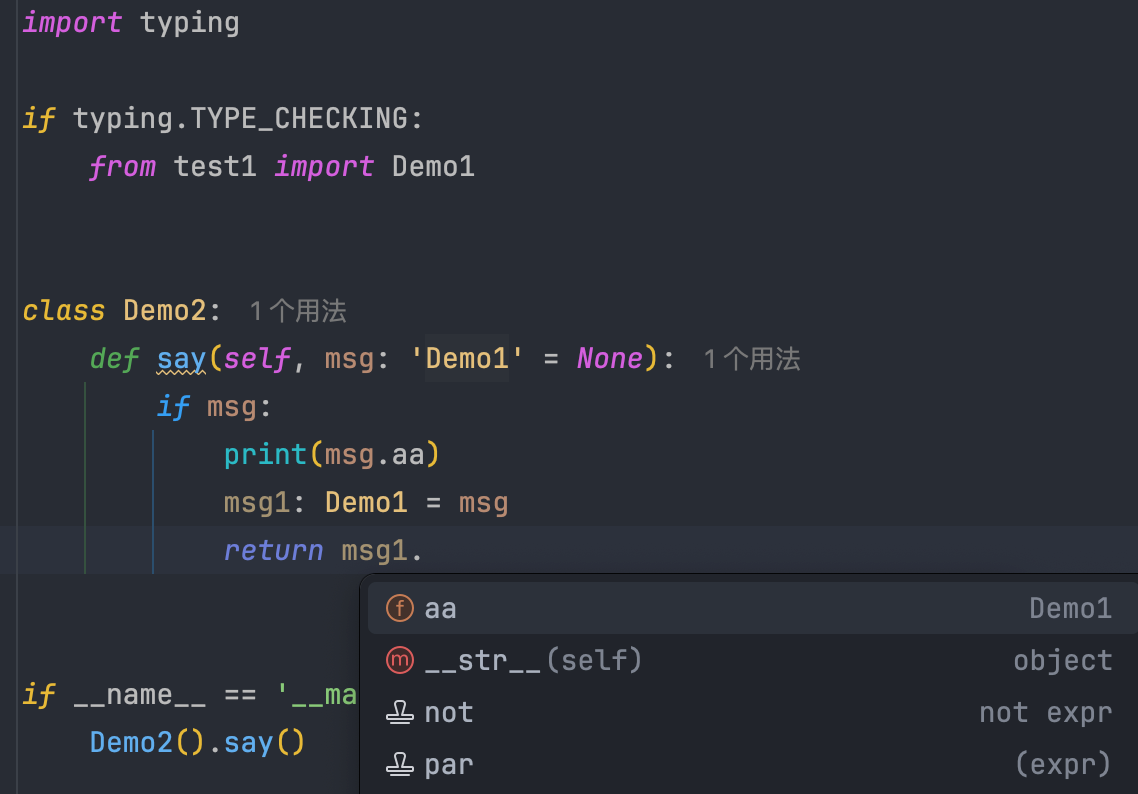Click the highlighted 'Demo1' type annotation string
Screen dimensions: 1138x794
coord(467,358)
